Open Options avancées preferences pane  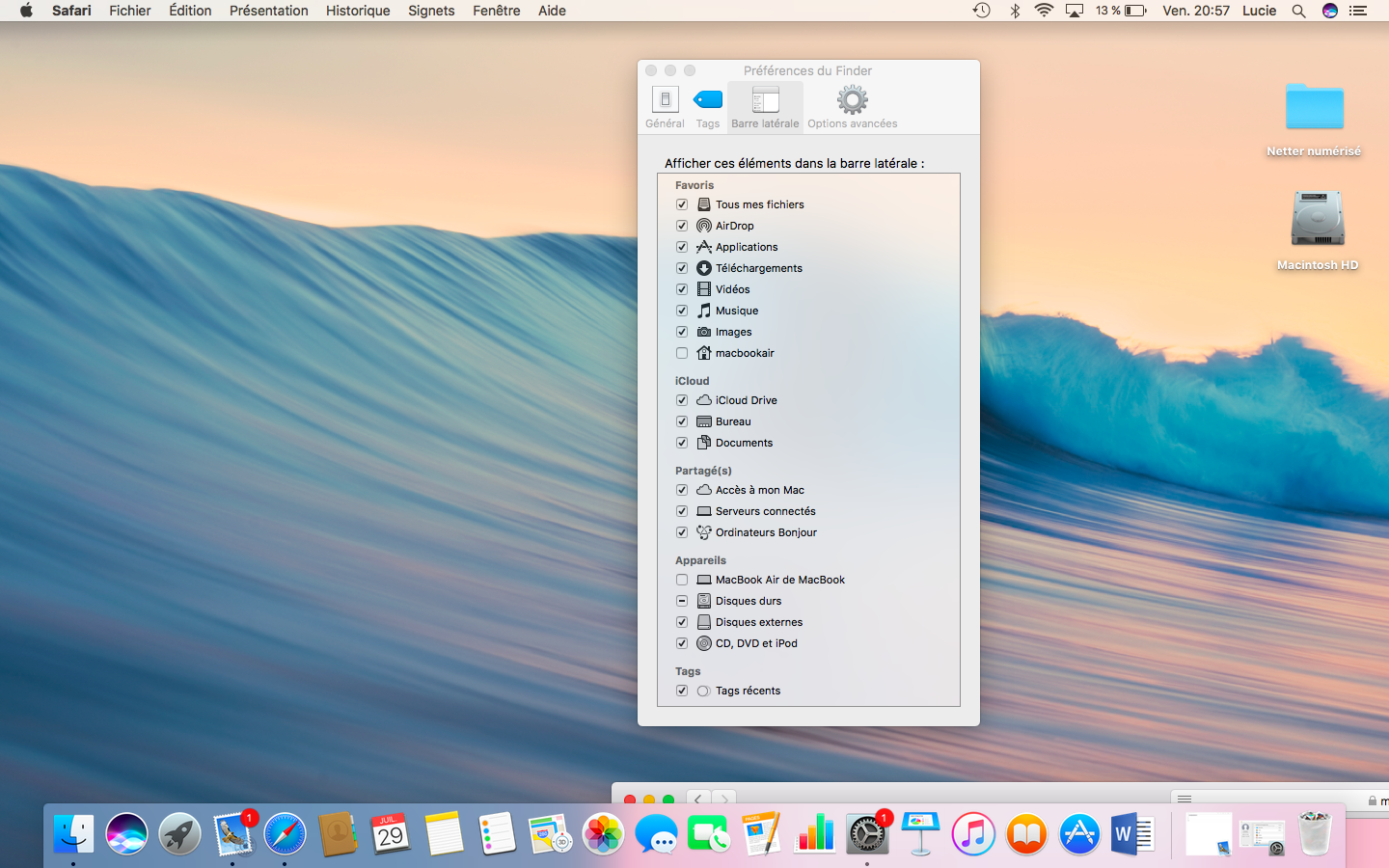point(852,106)
